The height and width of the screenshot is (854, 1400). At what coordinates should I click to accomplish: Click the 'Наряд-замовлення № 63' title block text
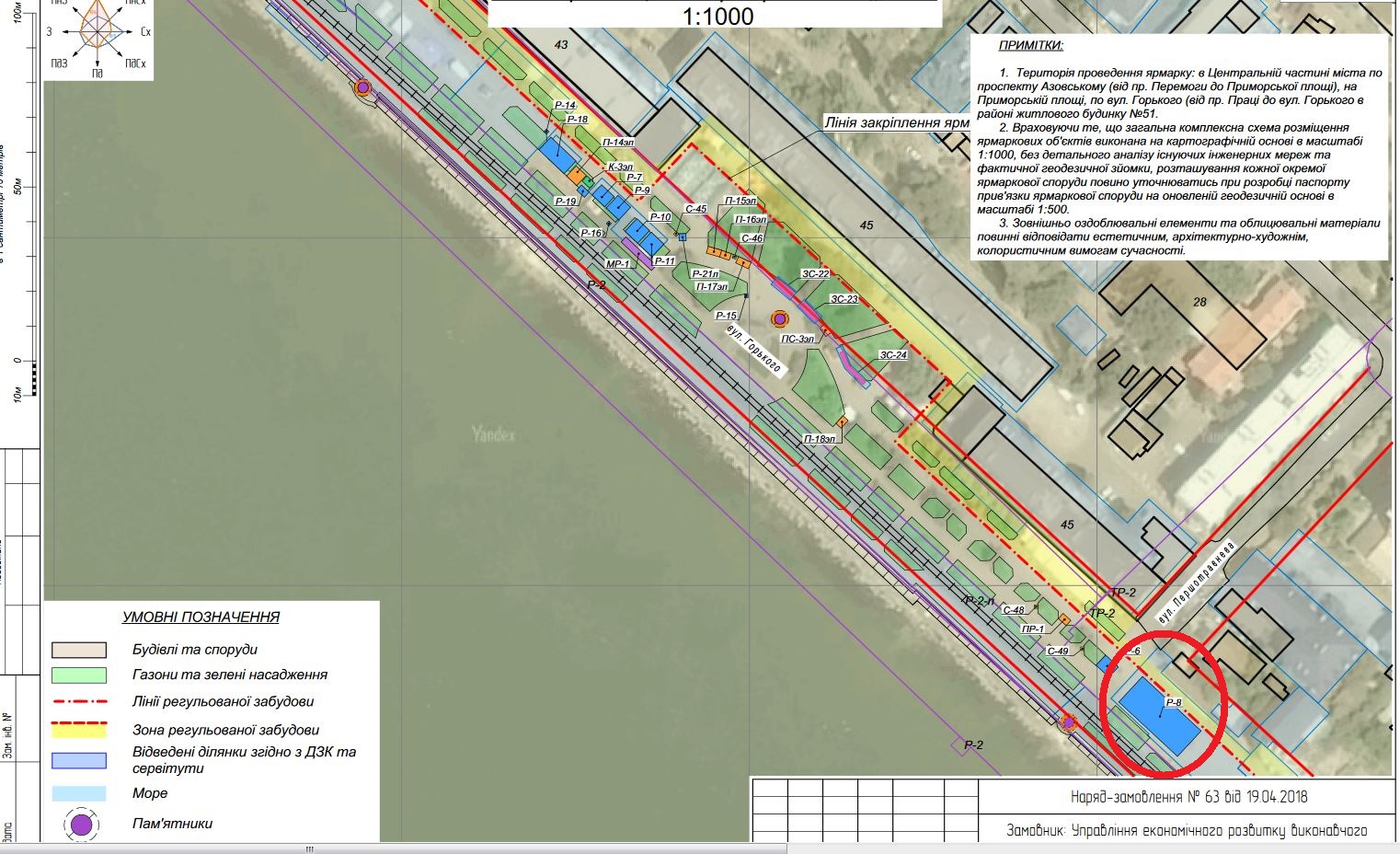click(1188, 797)
